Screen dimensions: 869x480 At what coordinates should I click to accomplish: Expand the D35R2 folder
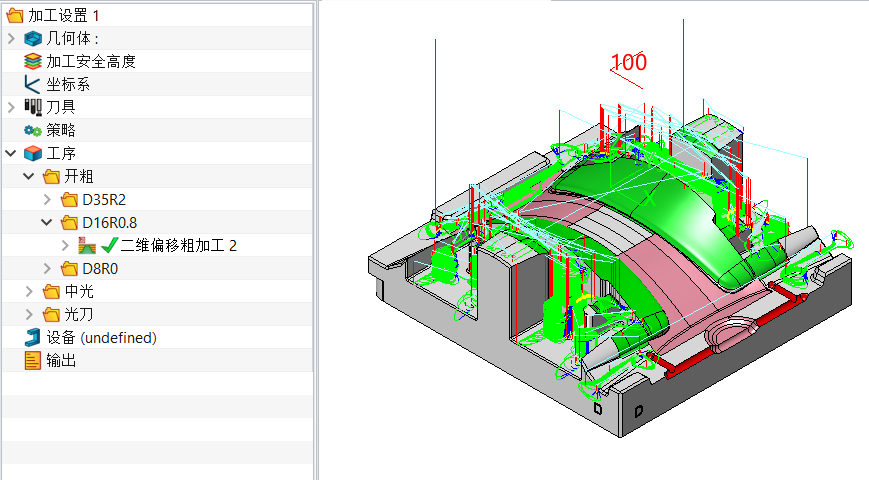[48, 200]
